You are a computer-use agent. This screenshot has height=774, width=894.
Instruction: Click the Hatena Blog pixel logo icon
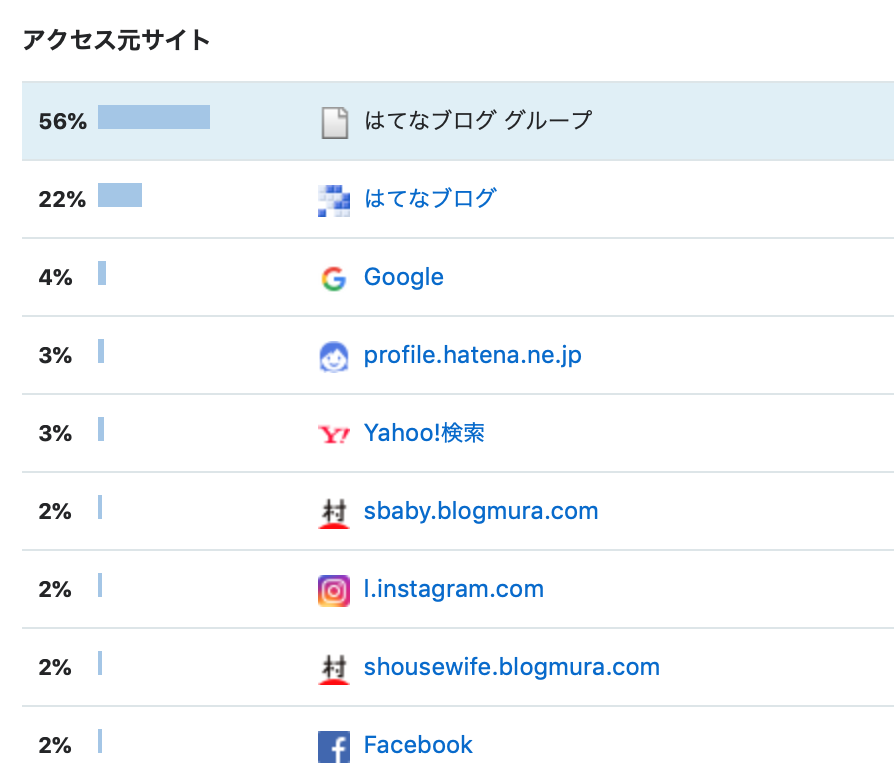point(334,201)
